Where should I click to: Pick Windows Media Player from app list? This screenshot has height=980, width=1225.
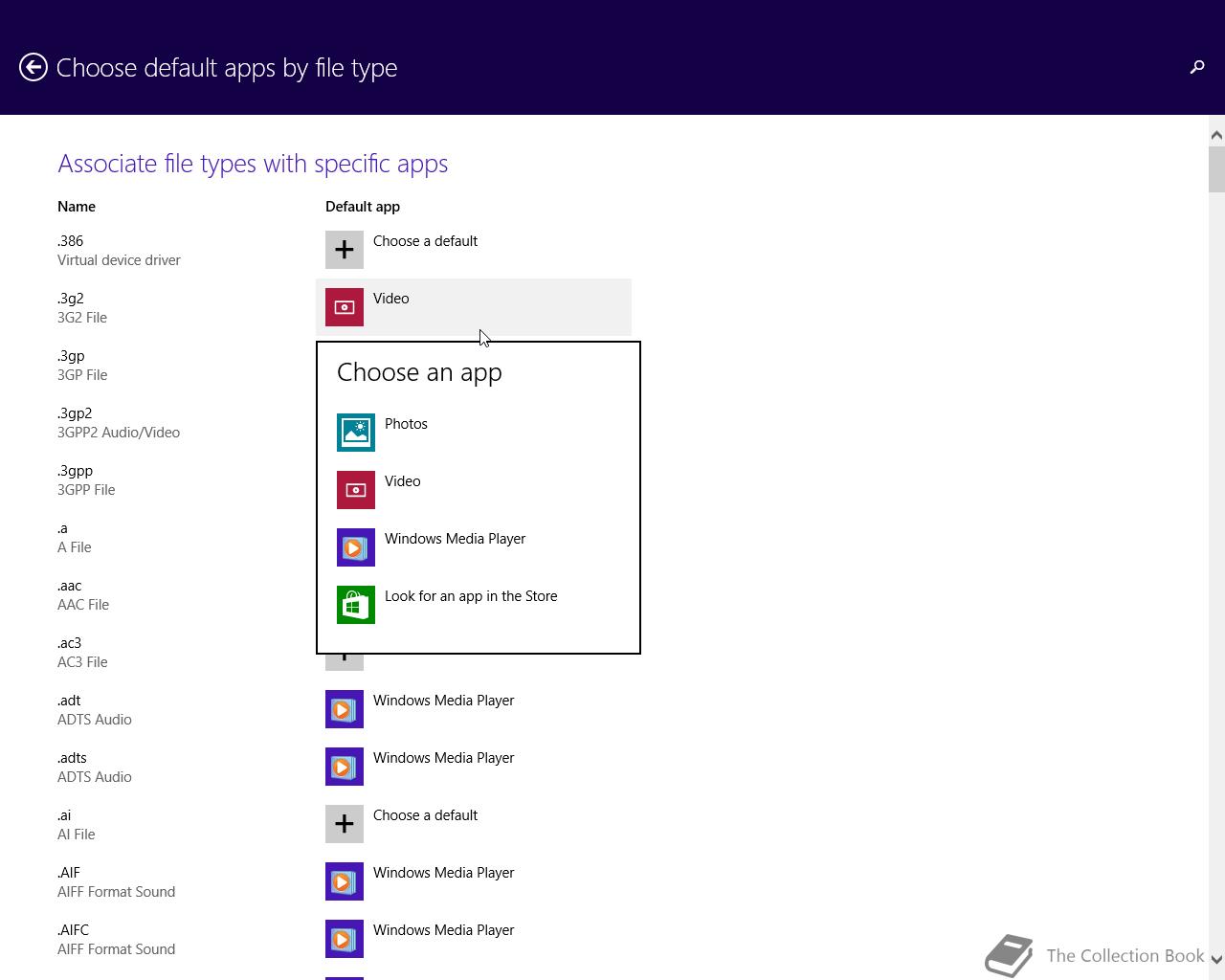click(x=479, y=547)
